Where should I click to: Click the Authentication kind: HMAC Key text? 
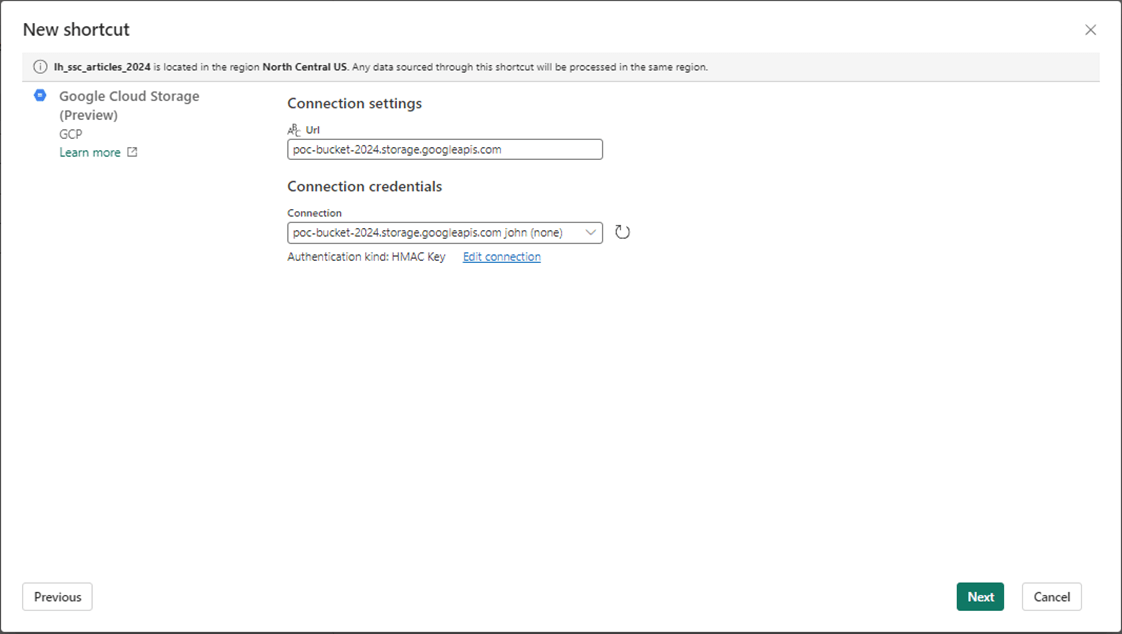tap(366, 257)
